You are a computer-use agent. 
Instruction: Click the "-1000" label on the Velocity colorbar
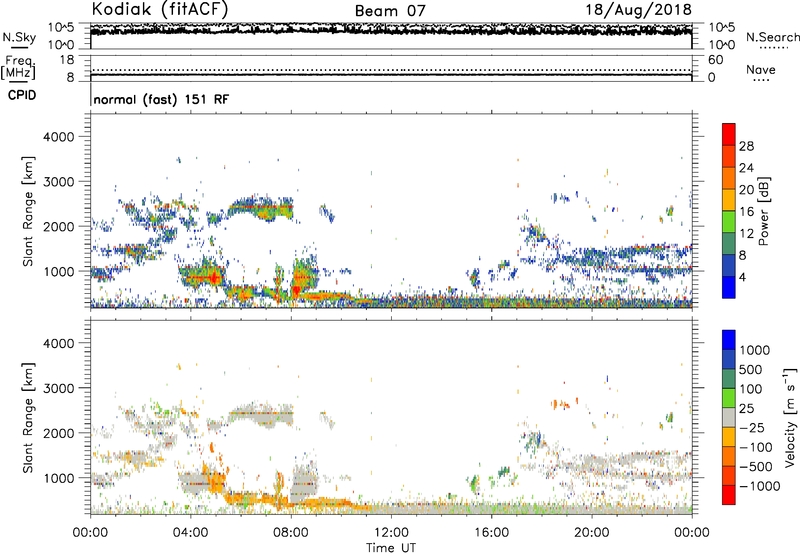[760, 486]
